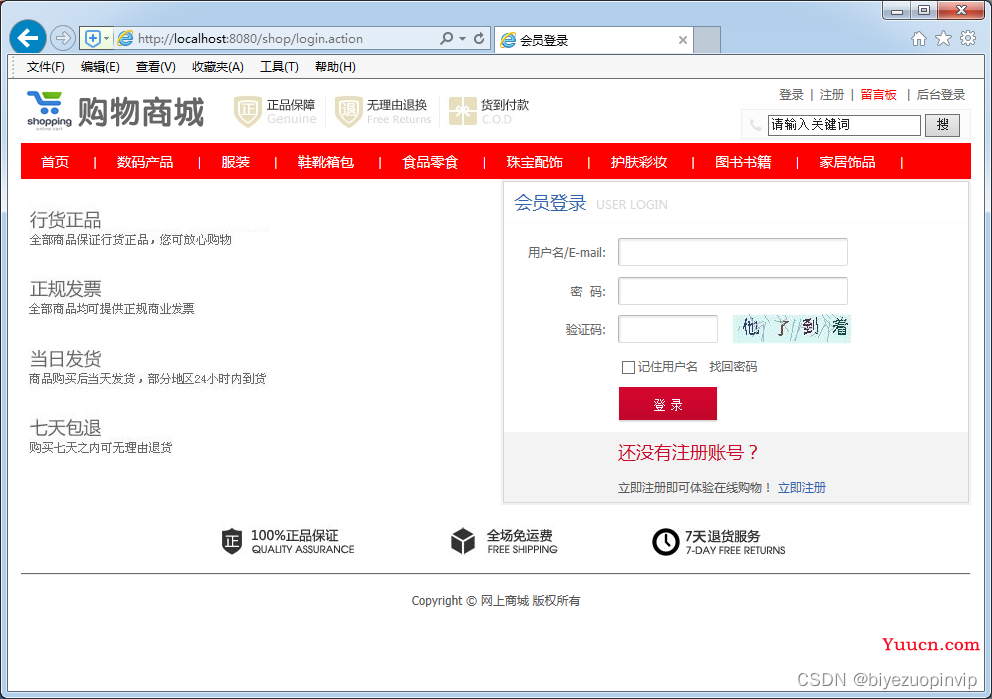This screenshot has width=992, height=699.
Task: Go to 首页 in red navigation bar
Action: point(55,162)
